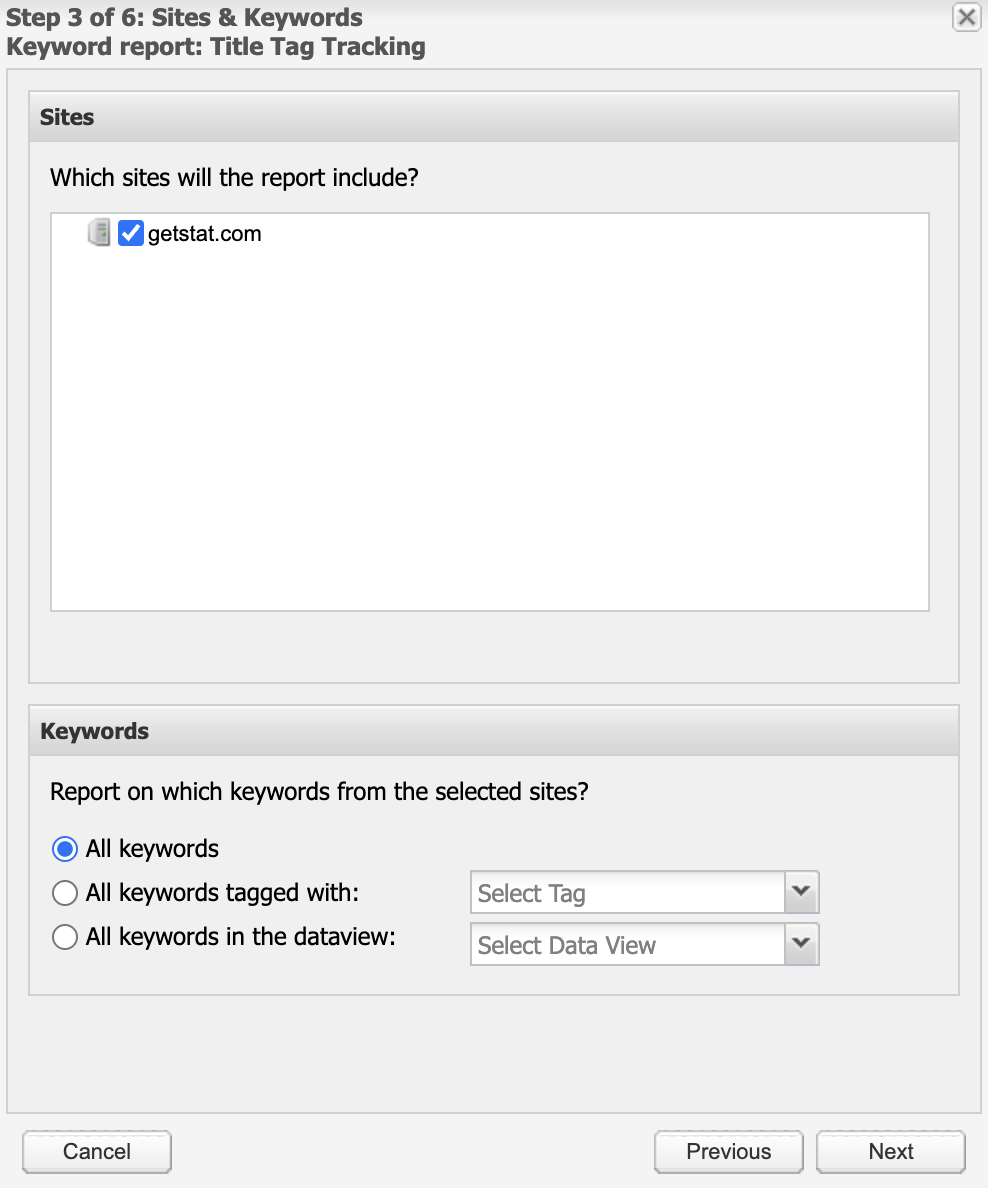Uncheck the getstat.com site checkbox
The image size is (988, 1188).
point(130,233)
